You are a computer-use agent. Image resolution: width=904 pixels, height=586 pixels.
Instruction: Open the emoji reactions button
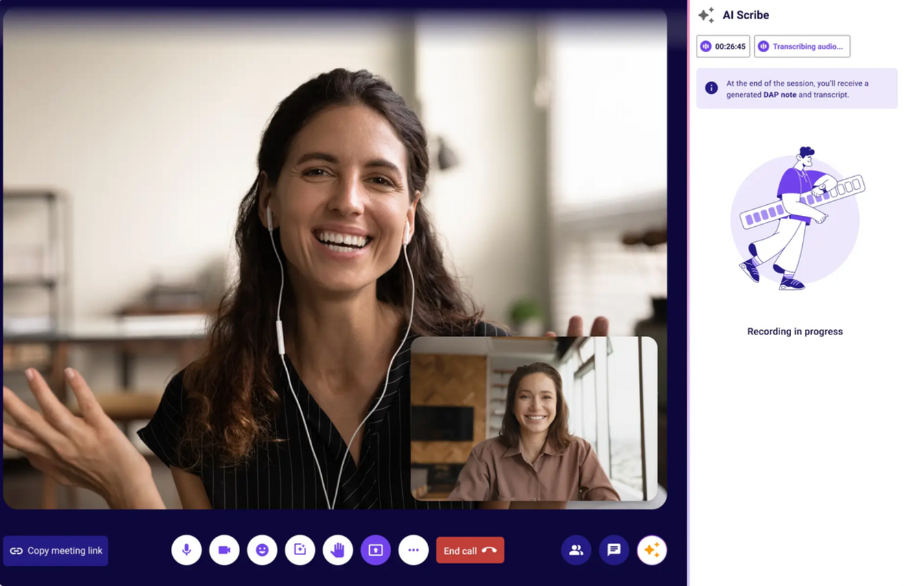(262, 550)
